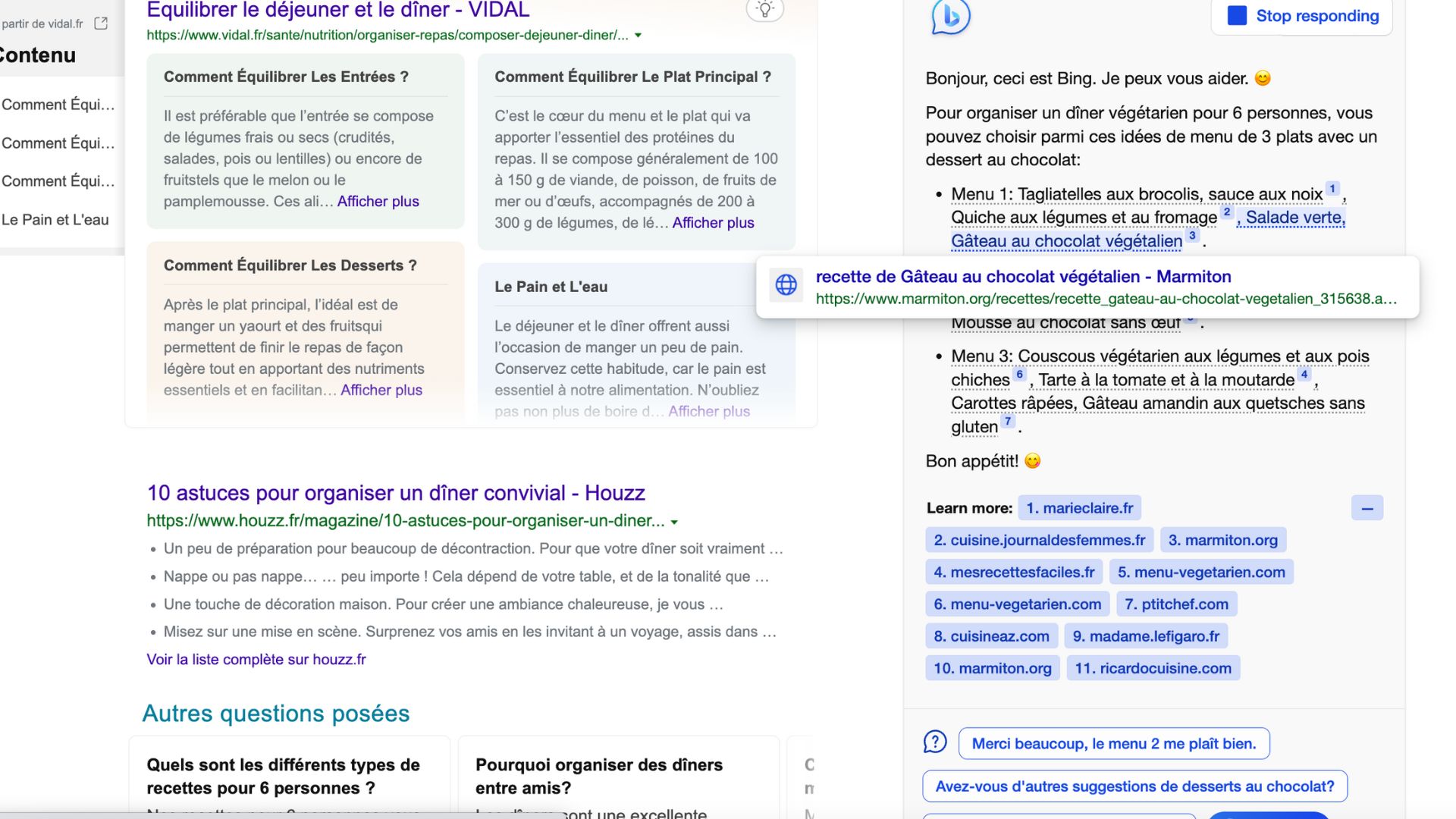Collapse the Learn more sources list

tap(1367, 508)
